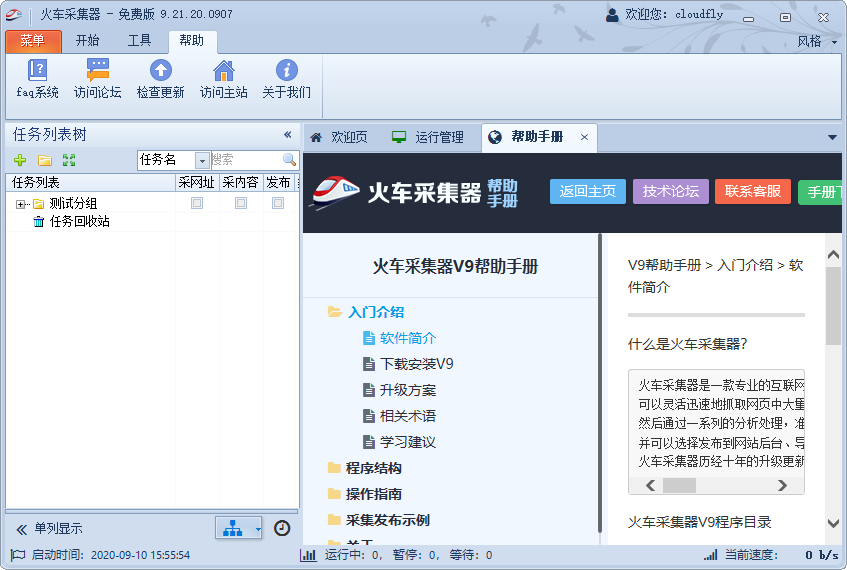The height and width of the screenshot is (570, 847).
Task: Click the task search input field
Action: (x=247, y=160)
